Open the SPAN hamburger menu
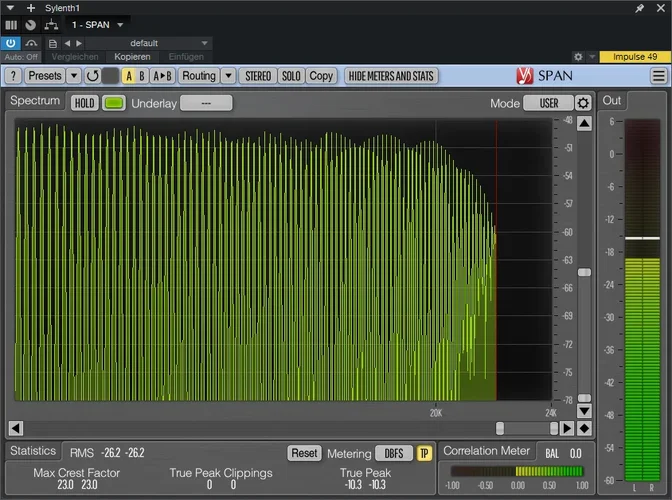The width and height of the screenshot is (672, 500). (659, 76)
